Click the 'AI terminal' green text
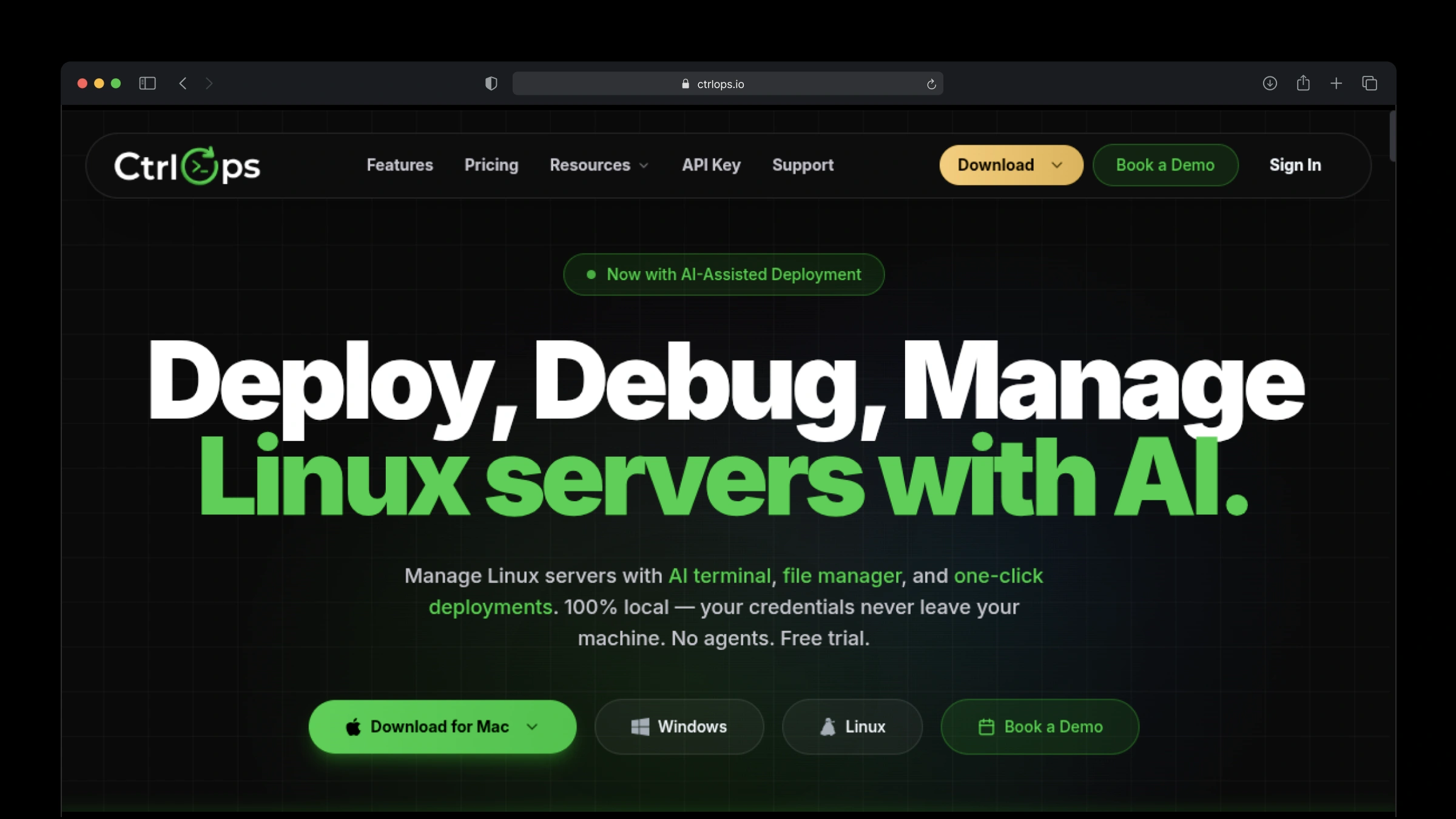Viewport: 1456px width, 819px height. coord(720,576)
